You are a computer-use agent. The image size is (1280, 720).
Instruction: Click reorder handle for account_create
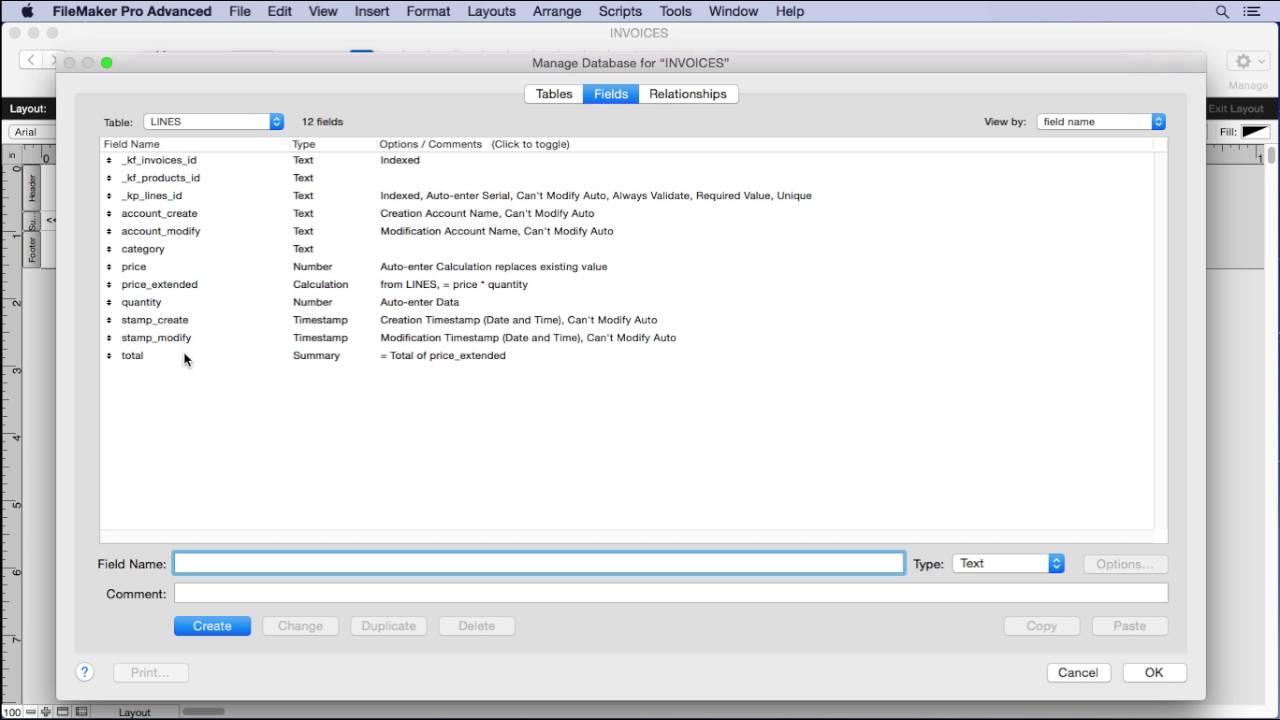click(109, 213)
